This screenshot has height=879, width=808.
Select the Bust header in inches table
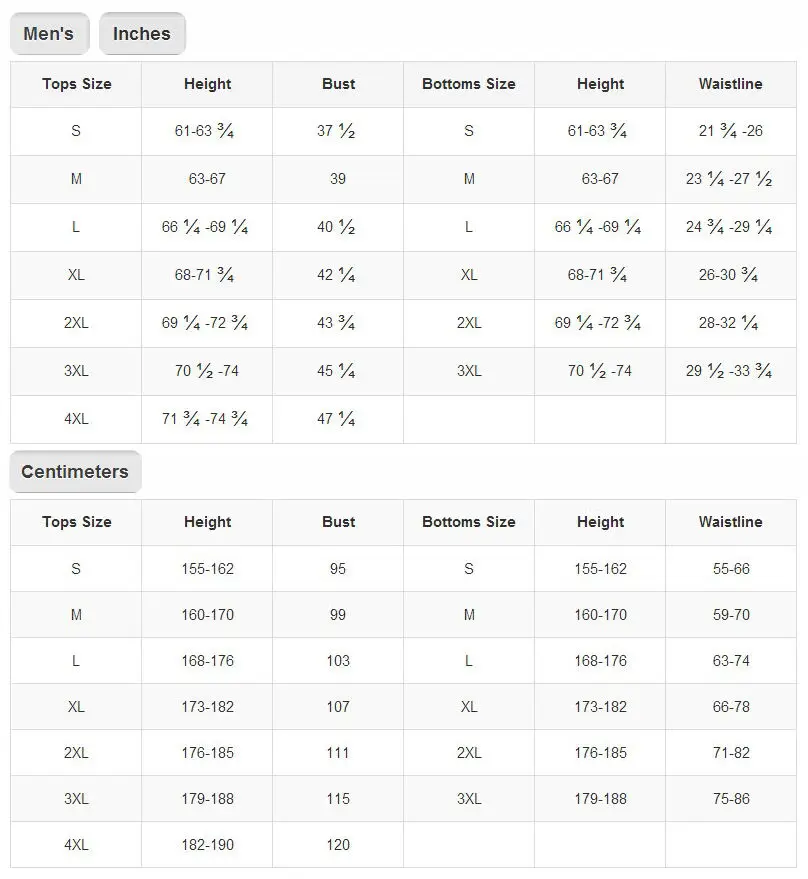coord(338,84)
